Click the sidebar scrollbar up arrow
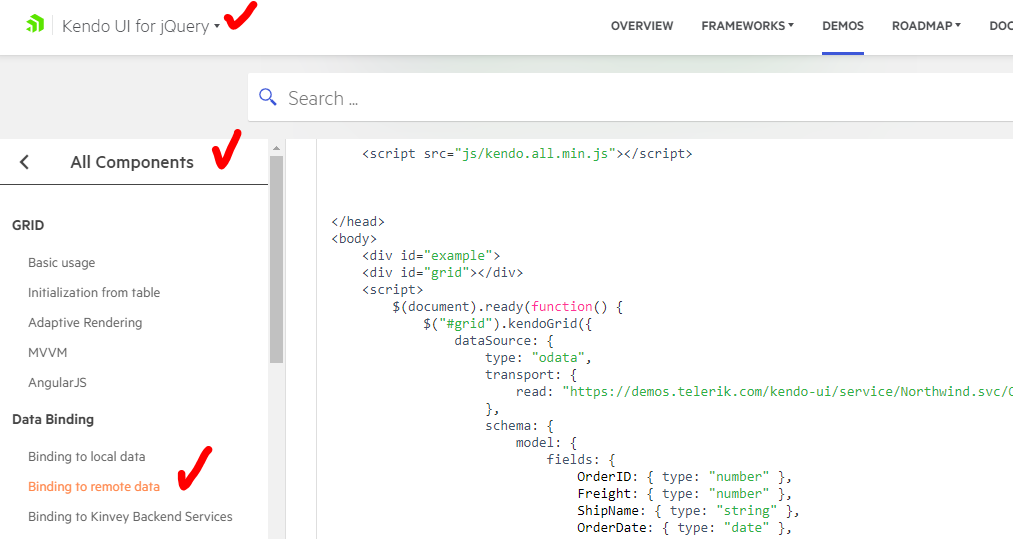This screenshot has width=1013, height=539. coord(277,148)
